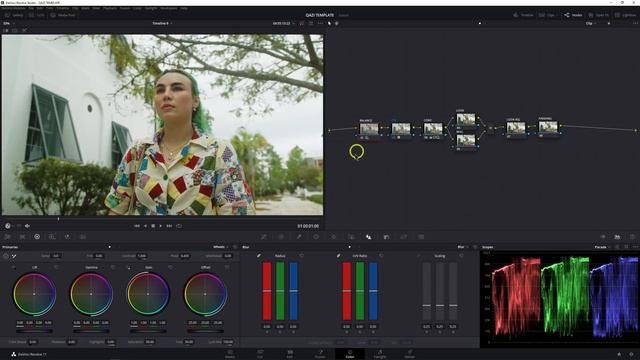Open the Color Warper palette
This screenshot has height=360, width=640.
(x=281, y=237)
